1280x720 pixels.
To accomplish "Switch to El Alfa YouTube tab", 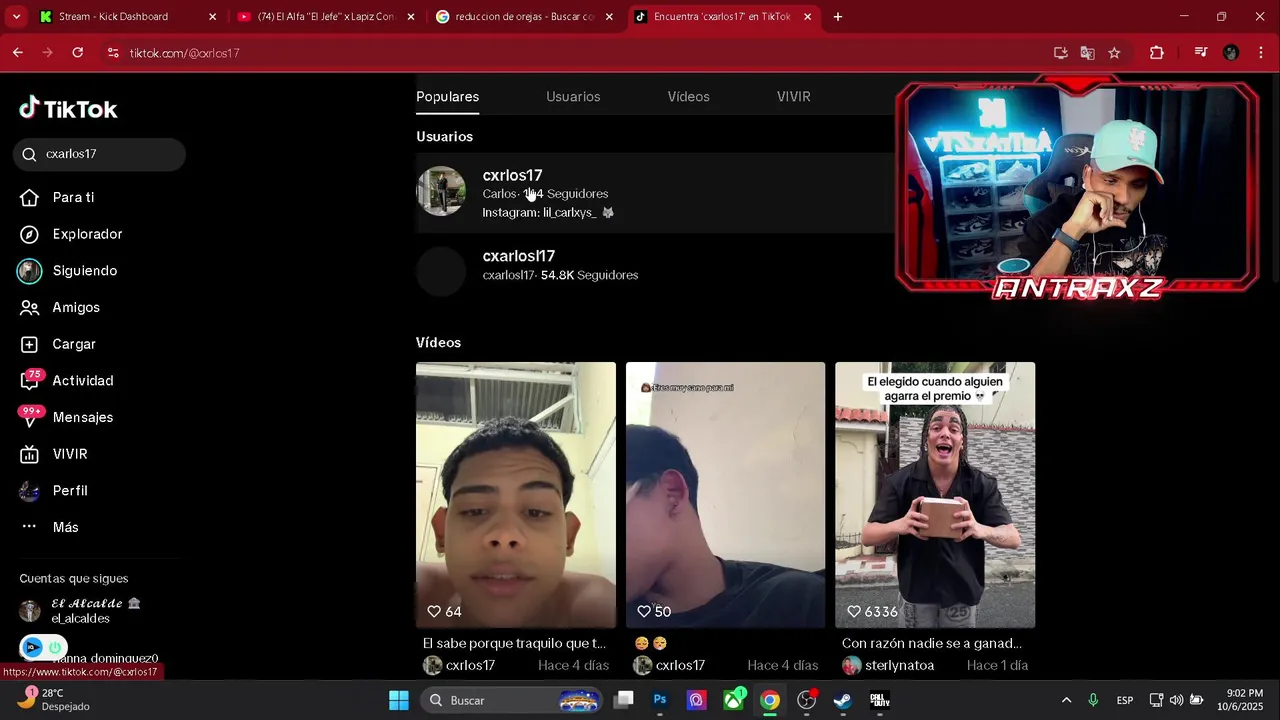I will coord(326,17).
